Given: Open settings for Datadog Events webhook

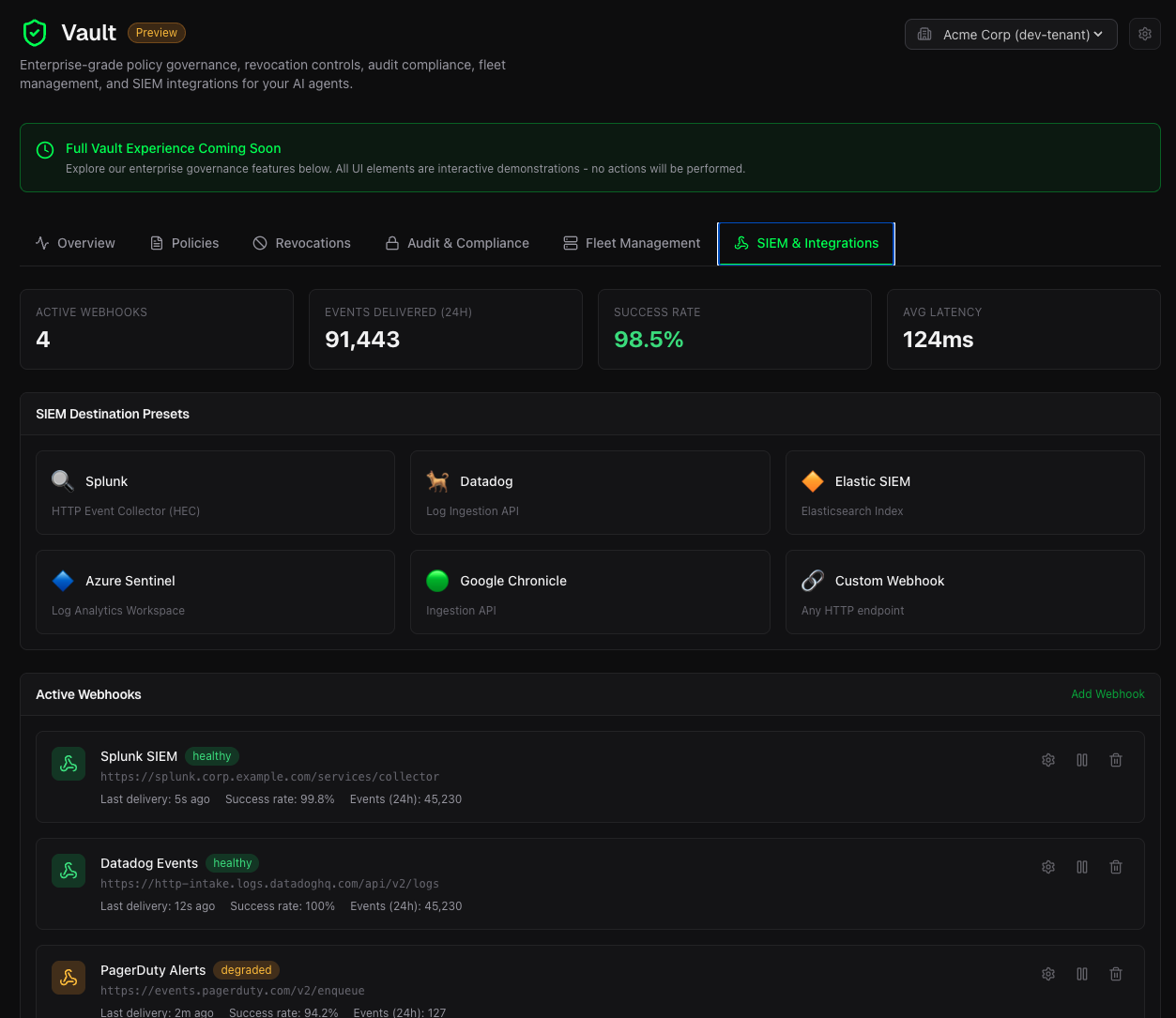Looking at the screenshot, I should coord(1048,867).
